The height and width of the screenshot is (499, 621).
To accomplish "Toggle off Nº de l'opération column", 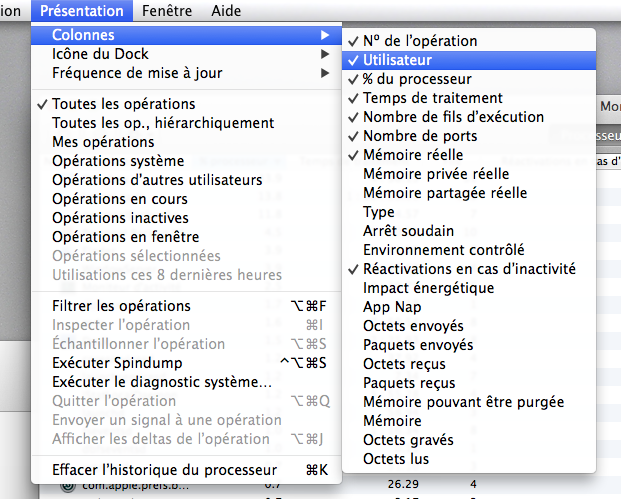I will point(420,41).
